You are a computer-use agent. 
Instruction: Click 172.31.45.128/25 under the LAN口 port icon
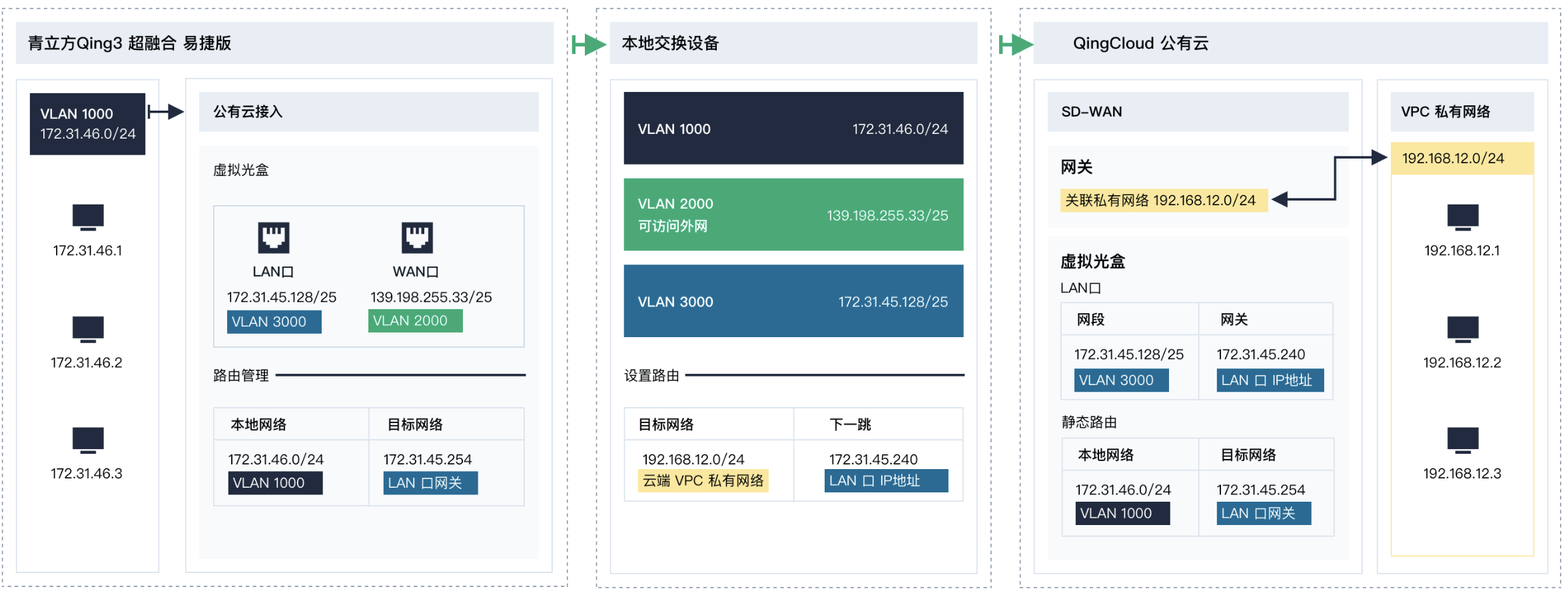[282, 297]
